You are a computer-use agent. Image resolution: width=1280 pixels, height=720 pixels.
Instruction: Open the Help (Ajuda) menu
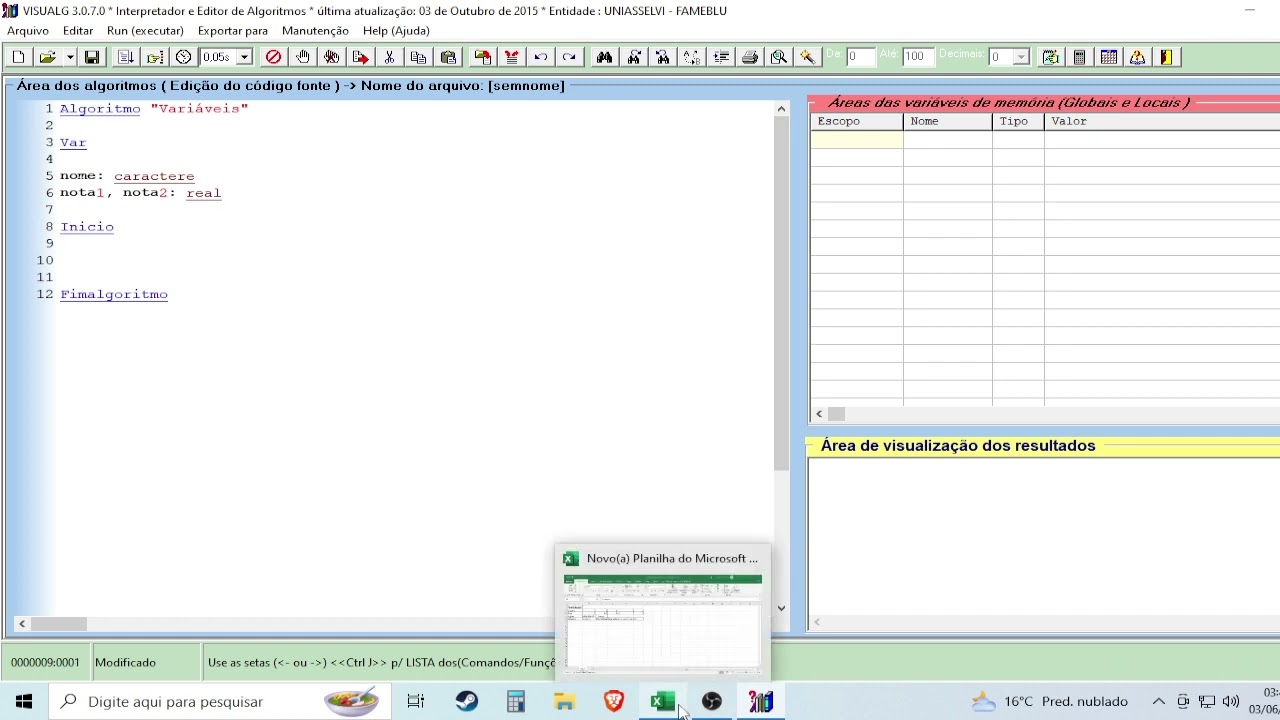396,31
